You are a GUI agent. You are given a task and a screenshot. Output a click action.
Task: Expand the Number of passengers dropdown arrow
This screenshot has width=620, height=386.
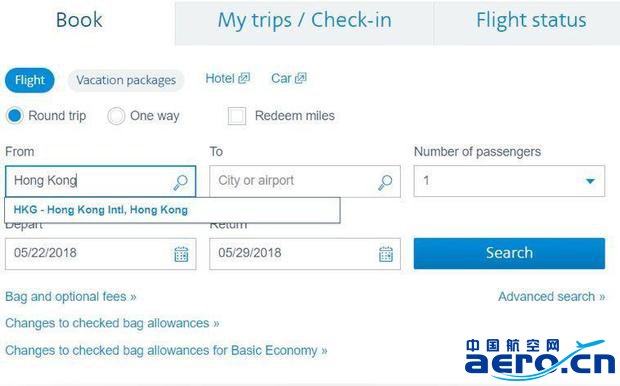590,181
